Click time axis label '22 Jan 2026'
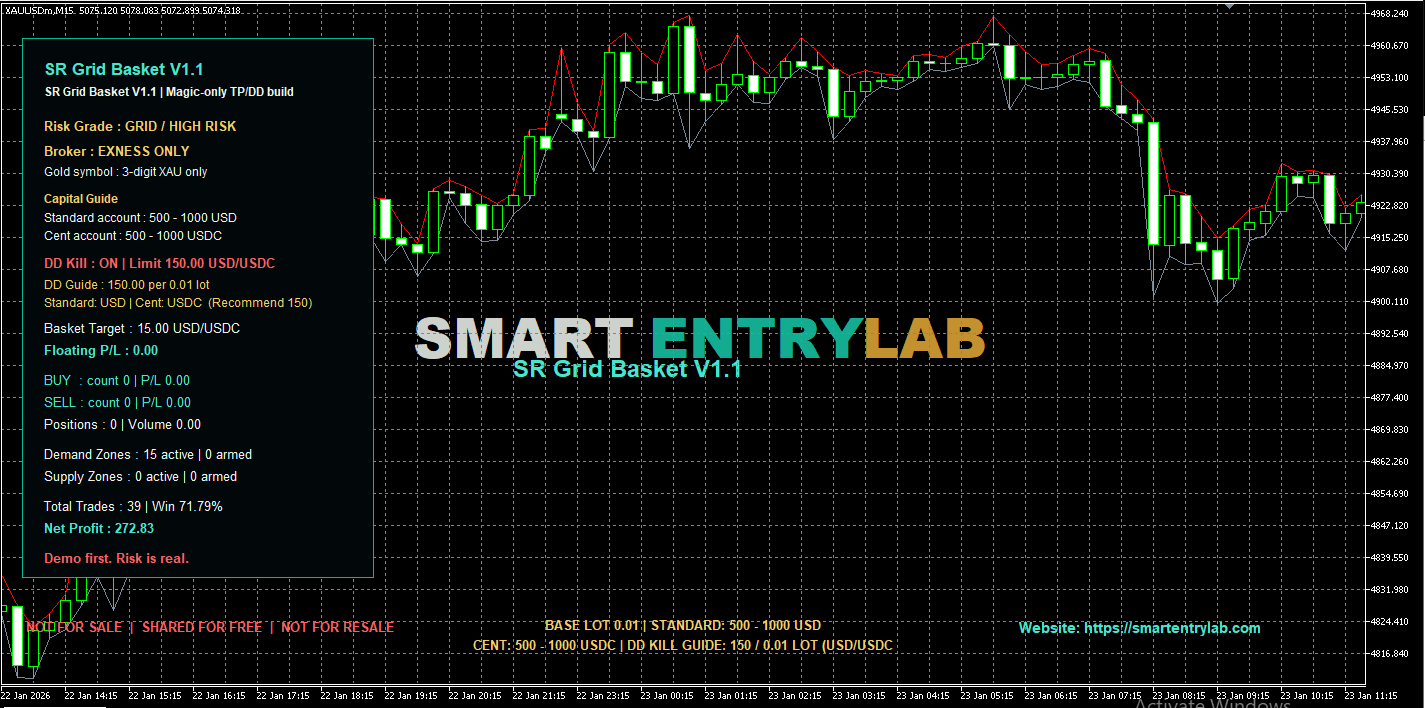 coord(26,695)
